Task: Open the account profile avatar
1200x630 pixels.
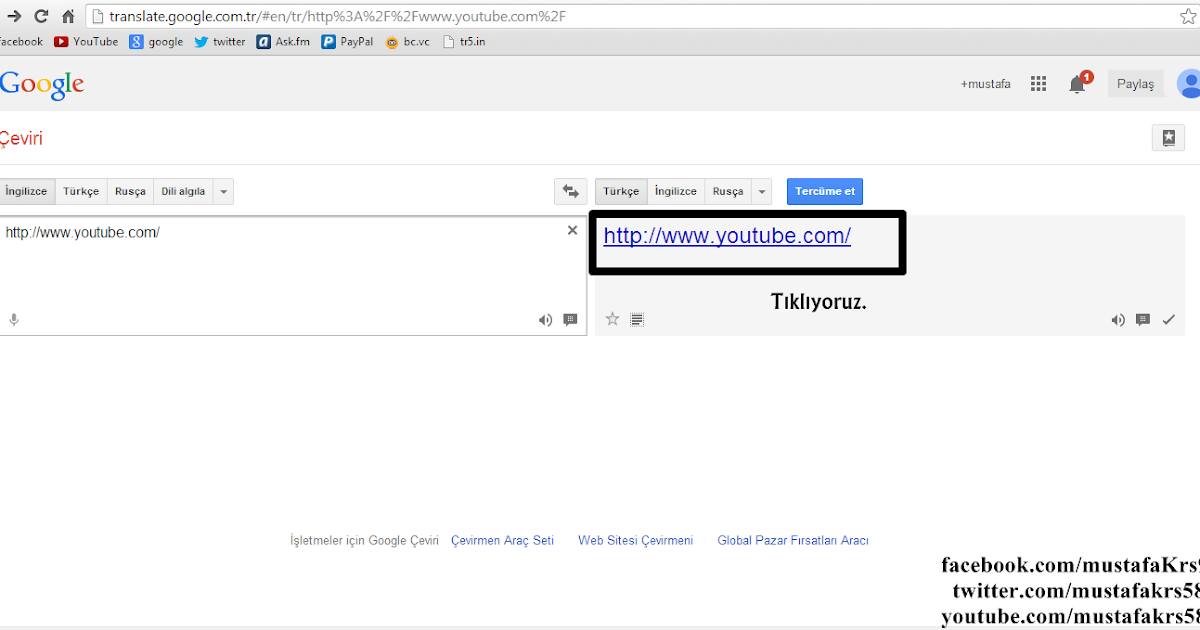Action: coord(1189,84)
